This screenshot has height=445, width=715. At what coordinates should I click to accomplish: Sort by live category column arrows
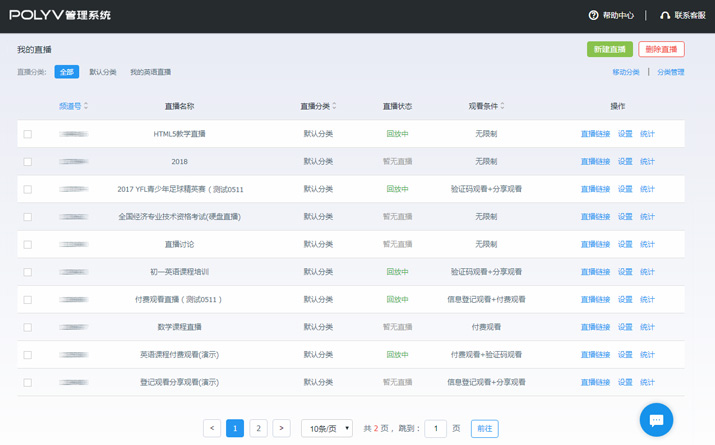[334, 106]
